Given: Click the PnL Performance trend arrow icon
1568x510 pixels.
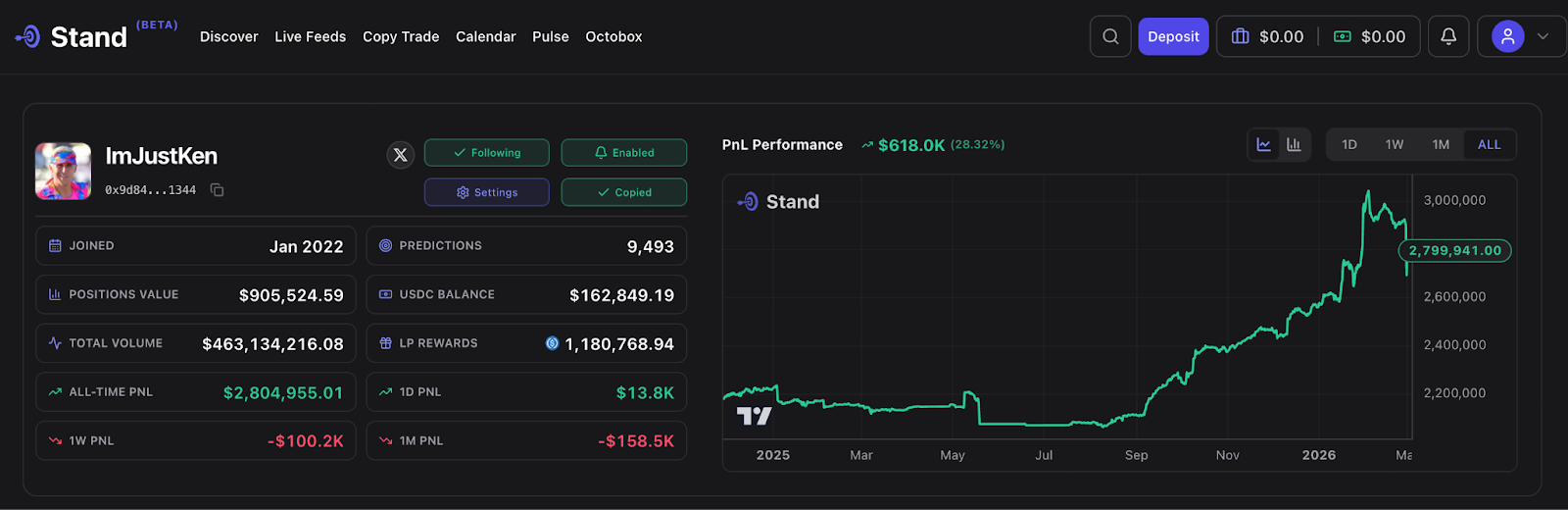Looking at the screenshot, I should tap(867, 145).
